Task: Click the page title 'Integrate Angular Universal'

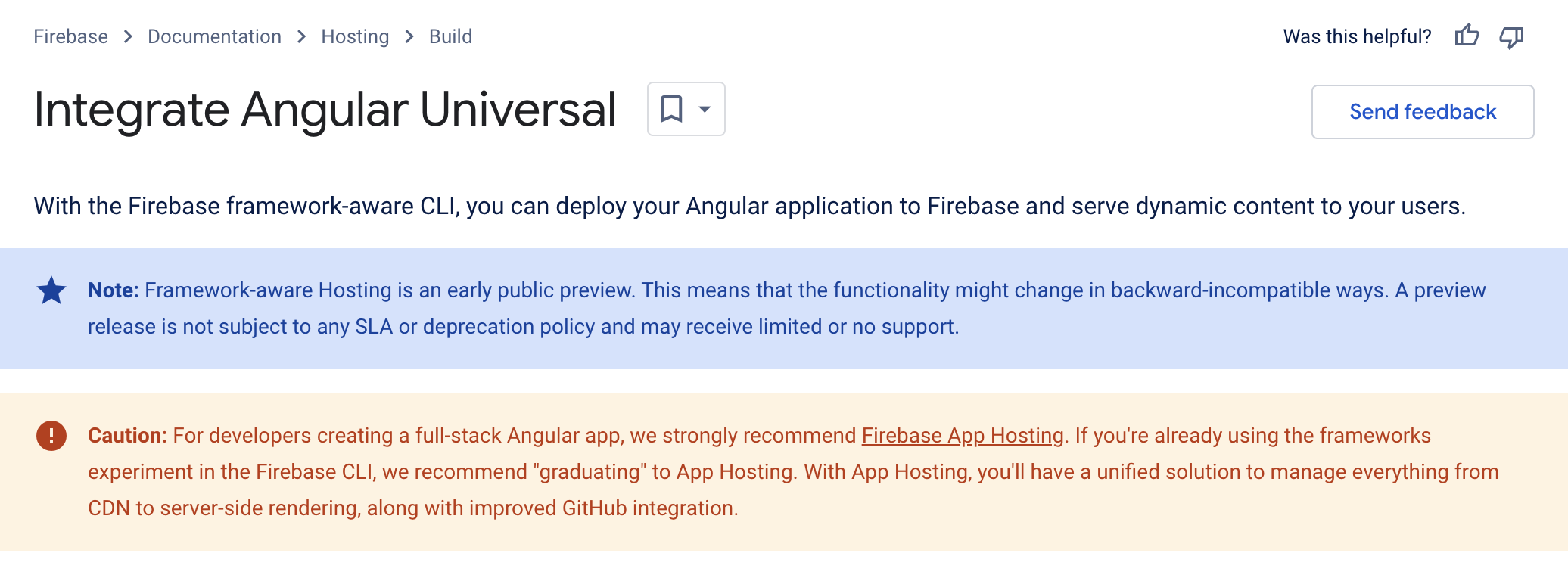Action: (324, 108)
